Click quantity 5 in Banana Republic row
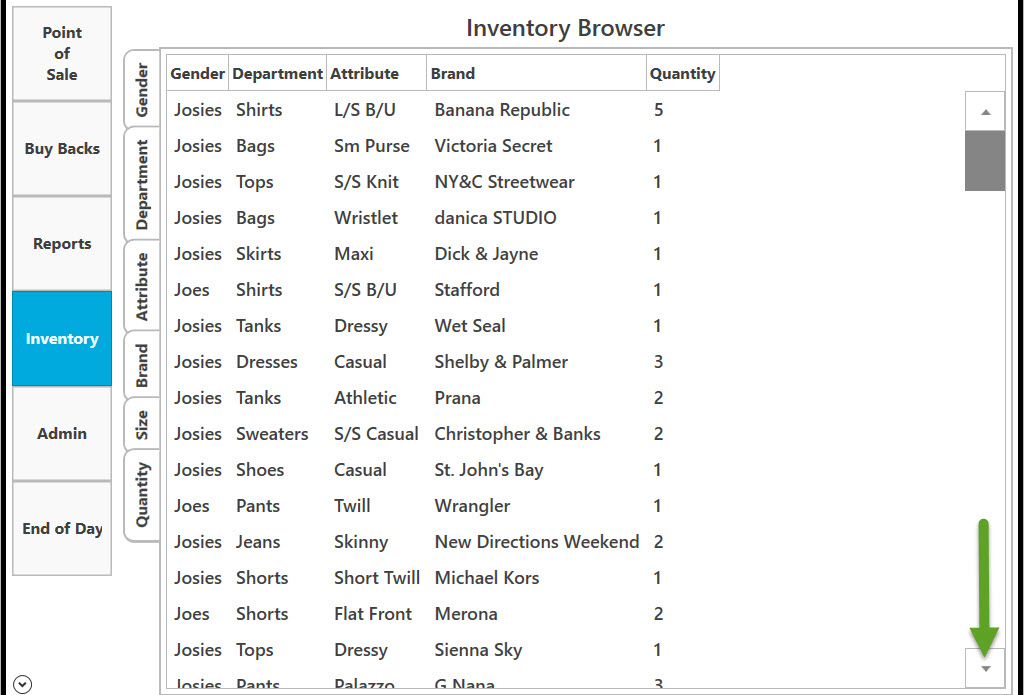Viewport: 1025px width, 695px height. click(x=658, y=110)
